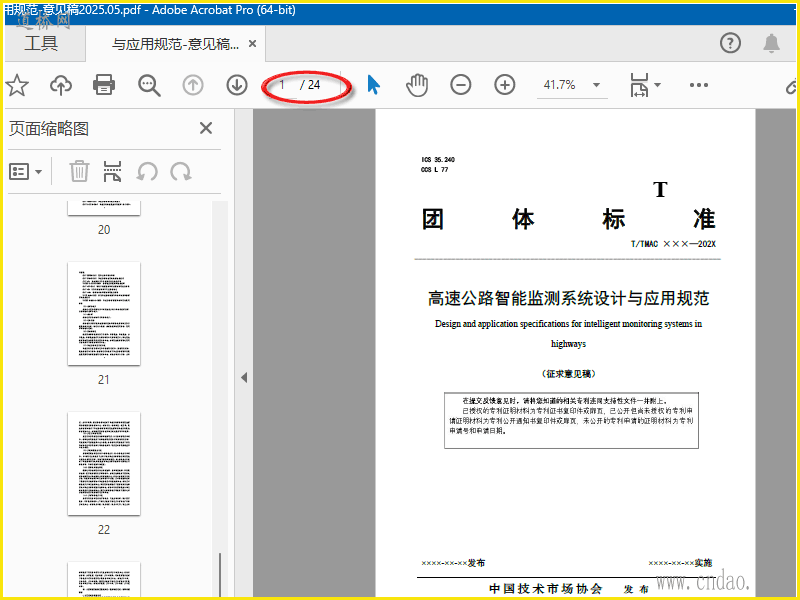Go to the previous page arrow

click(x=193, y=85)
